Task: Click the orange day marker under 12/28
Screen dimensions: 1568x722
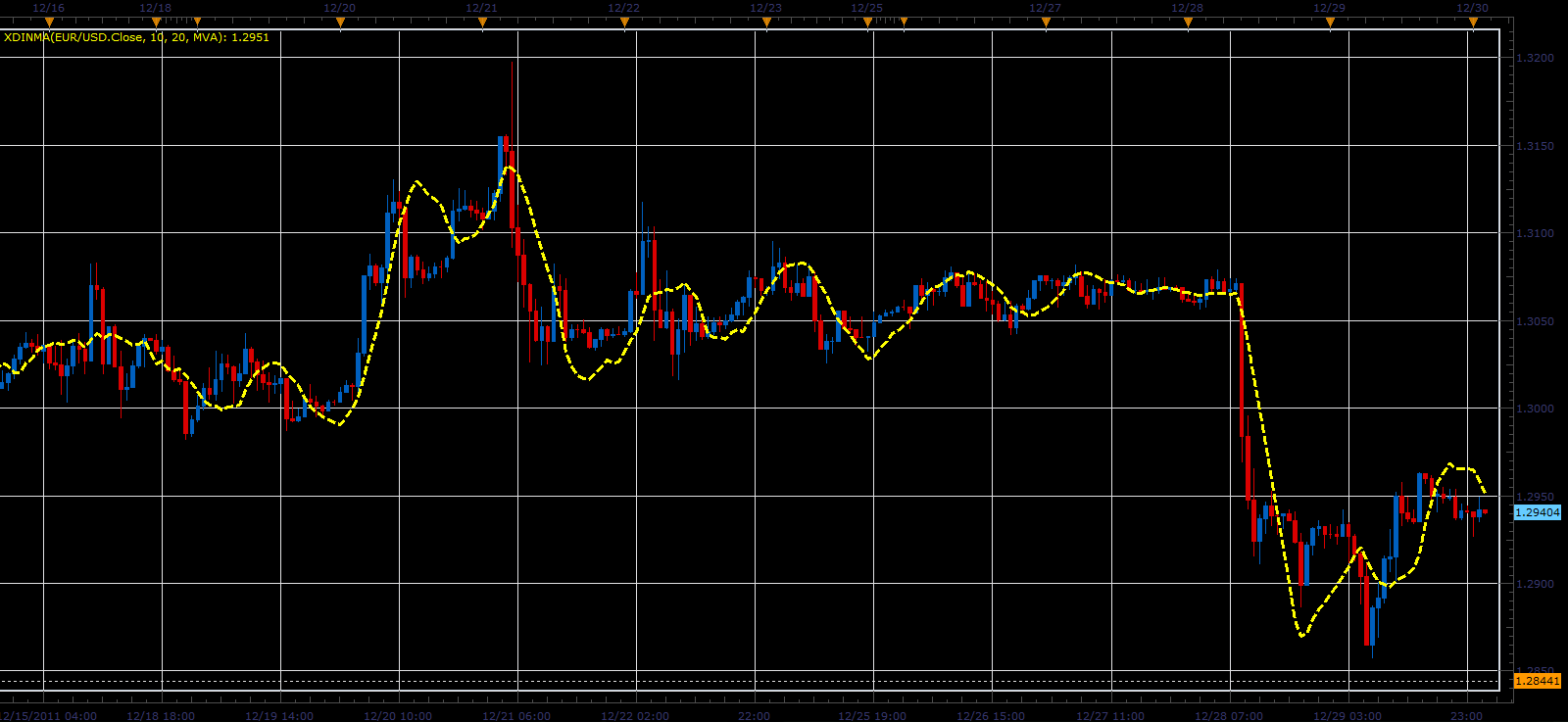Action: pos(1188,21)
